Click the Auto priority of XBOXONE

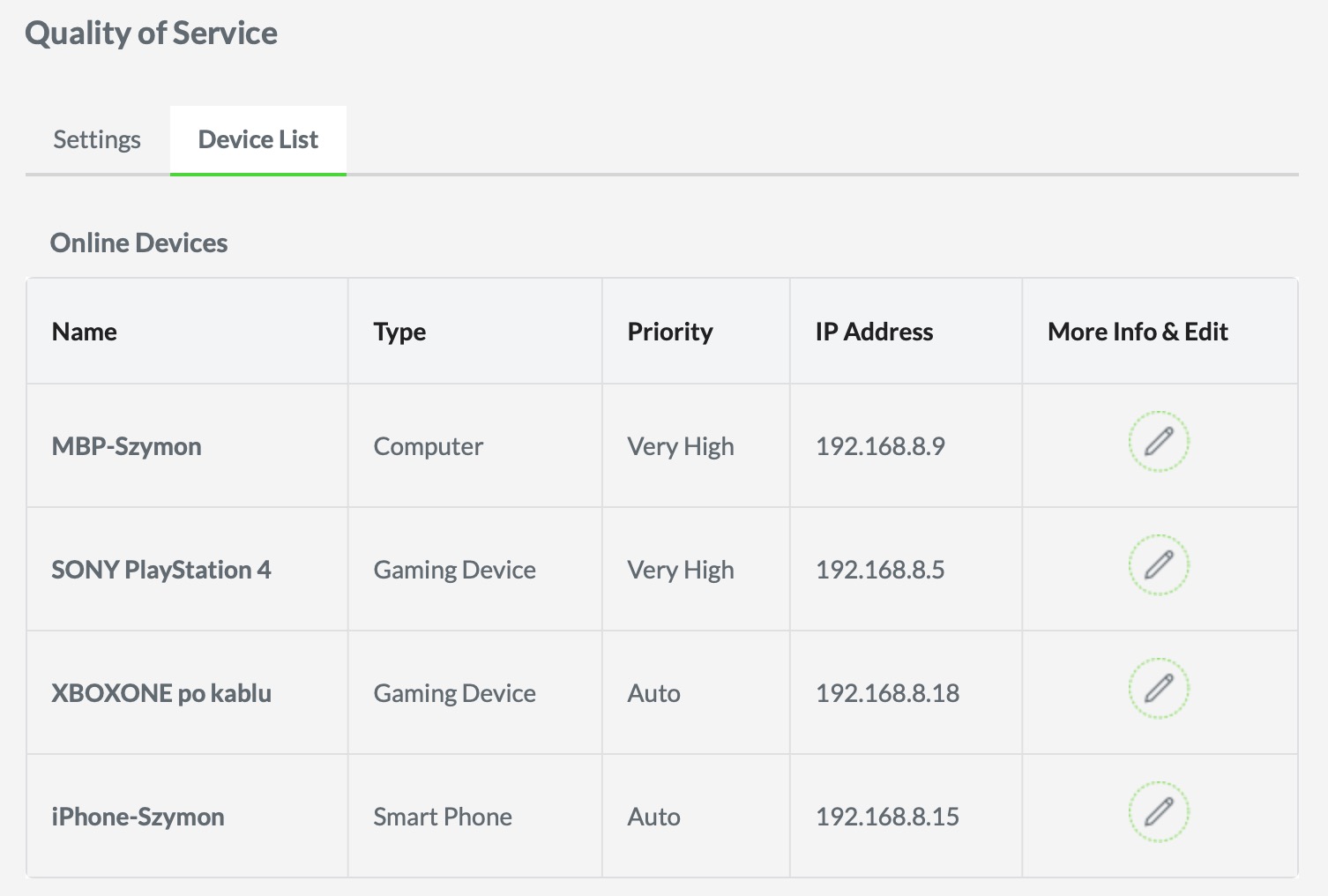click(653, 693)
